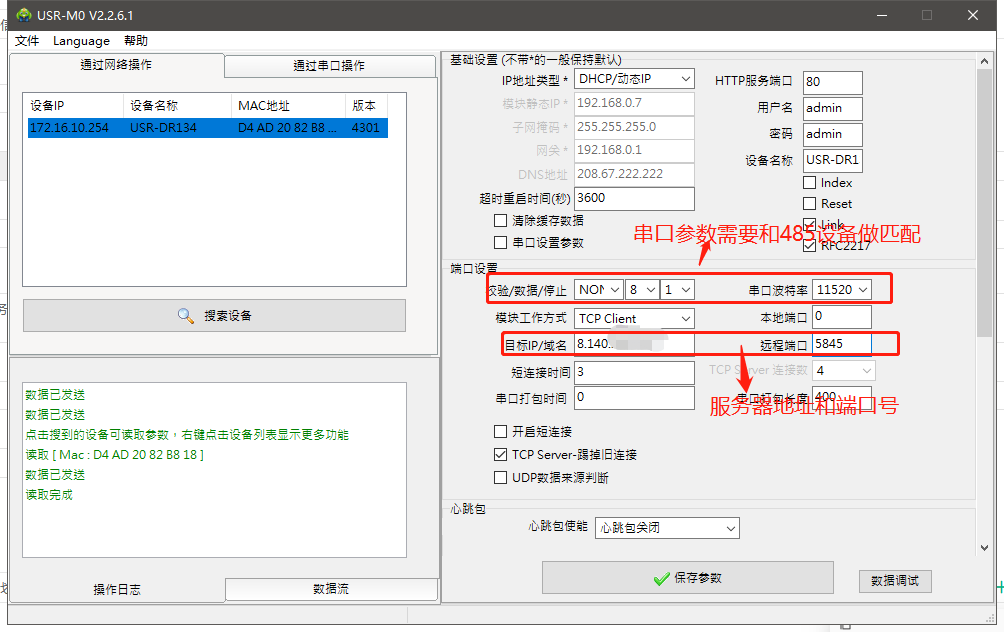The height and width of the screenshot is (632, 1004).
Task: Enable the 开启短连接 checkbox
Action: 501,432
